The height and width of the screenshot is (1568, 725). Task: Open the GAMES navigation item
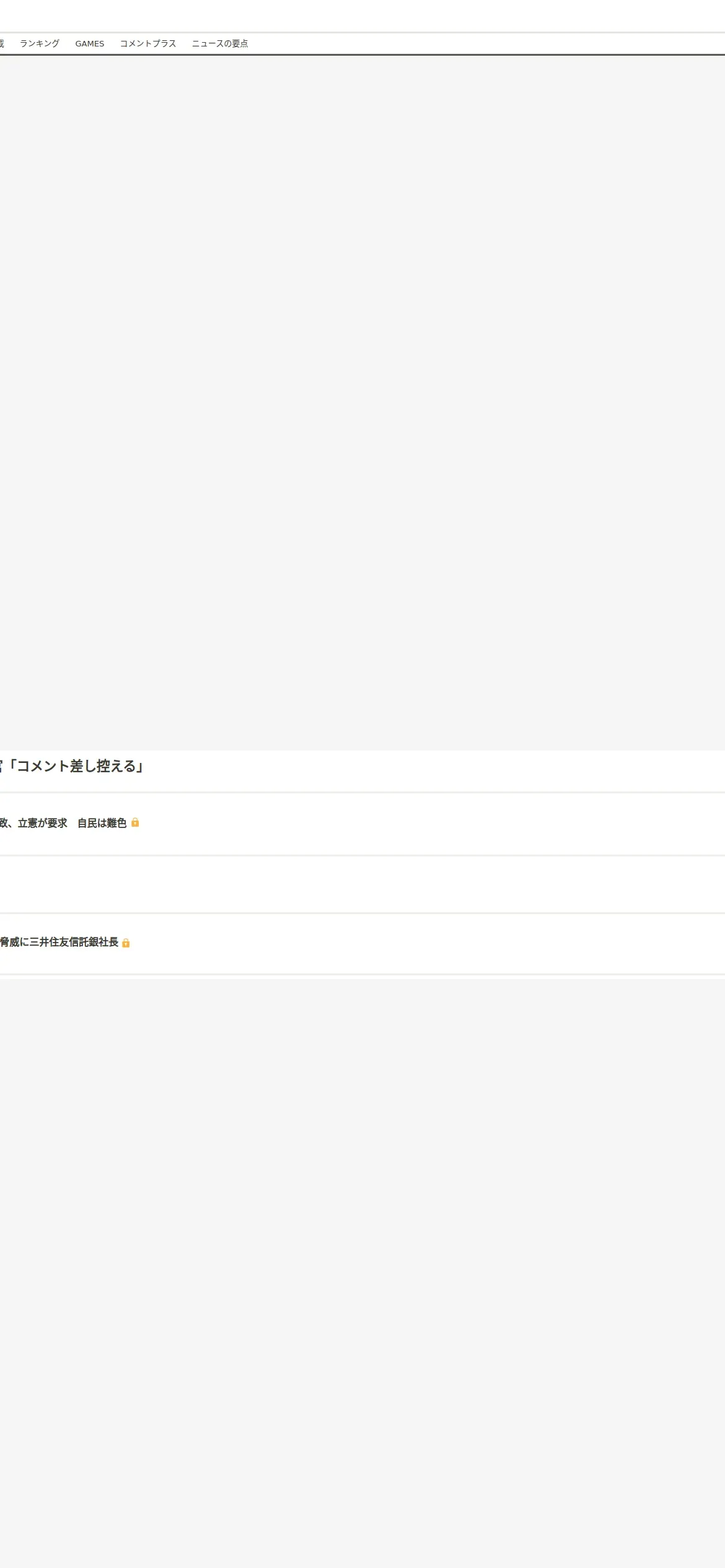click(90, 43)
